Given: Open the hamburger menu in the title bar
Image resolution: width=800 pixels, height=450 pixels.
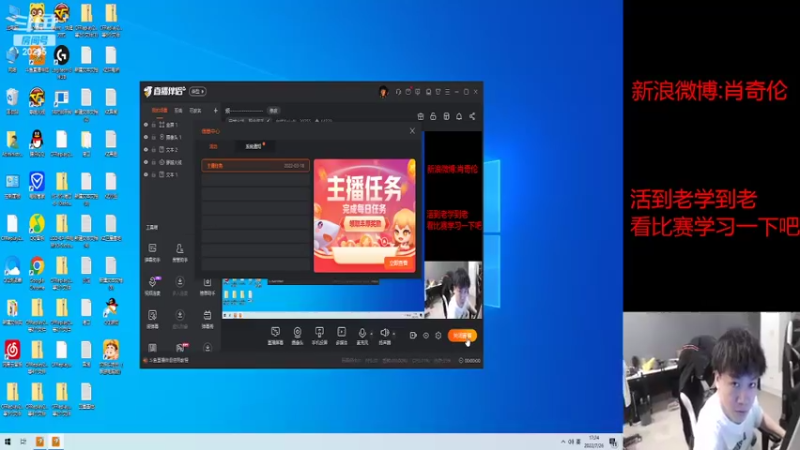Looking at the screenshot, I should coord(447,92).
